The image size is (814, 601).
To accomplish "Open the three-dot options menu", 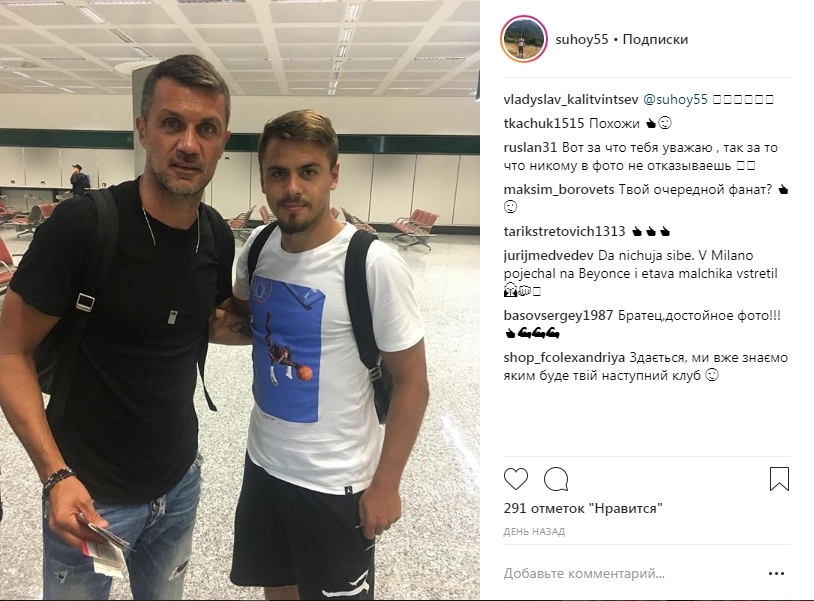I will 776,573.
